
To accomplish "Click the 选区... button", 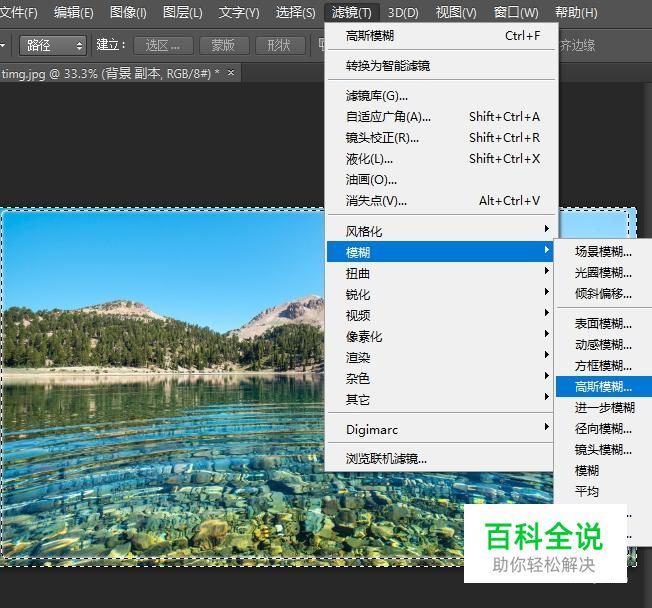I will (163, 45).
